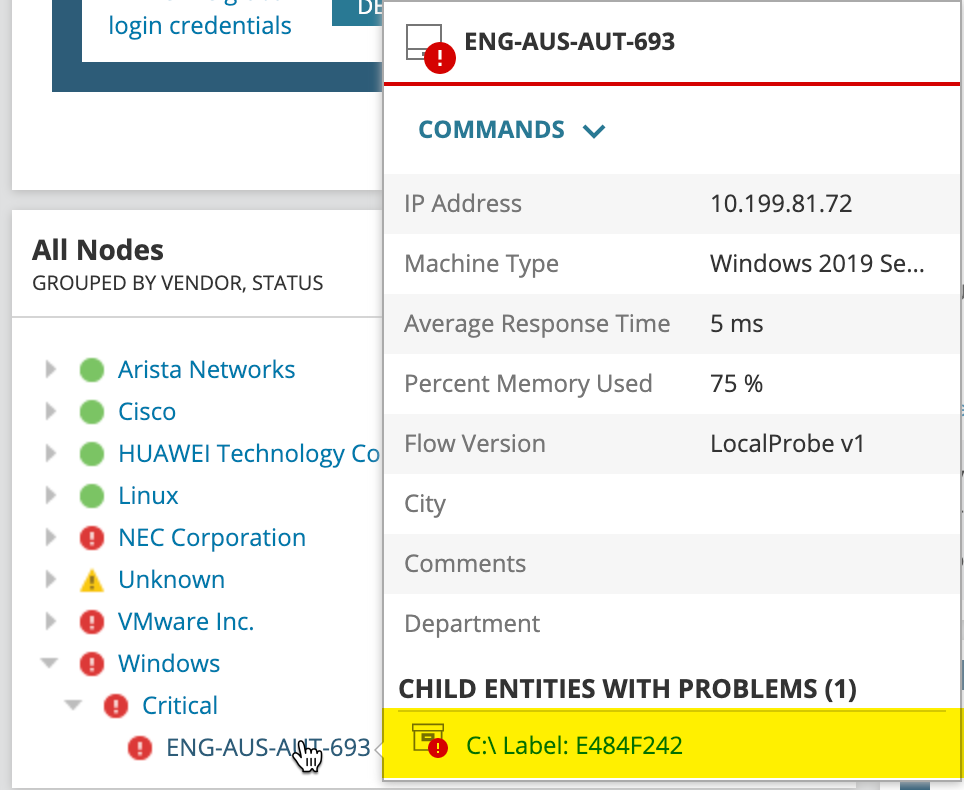Click the server critical icon in tooltip header
964x790 pixels.
coord(429,47)
